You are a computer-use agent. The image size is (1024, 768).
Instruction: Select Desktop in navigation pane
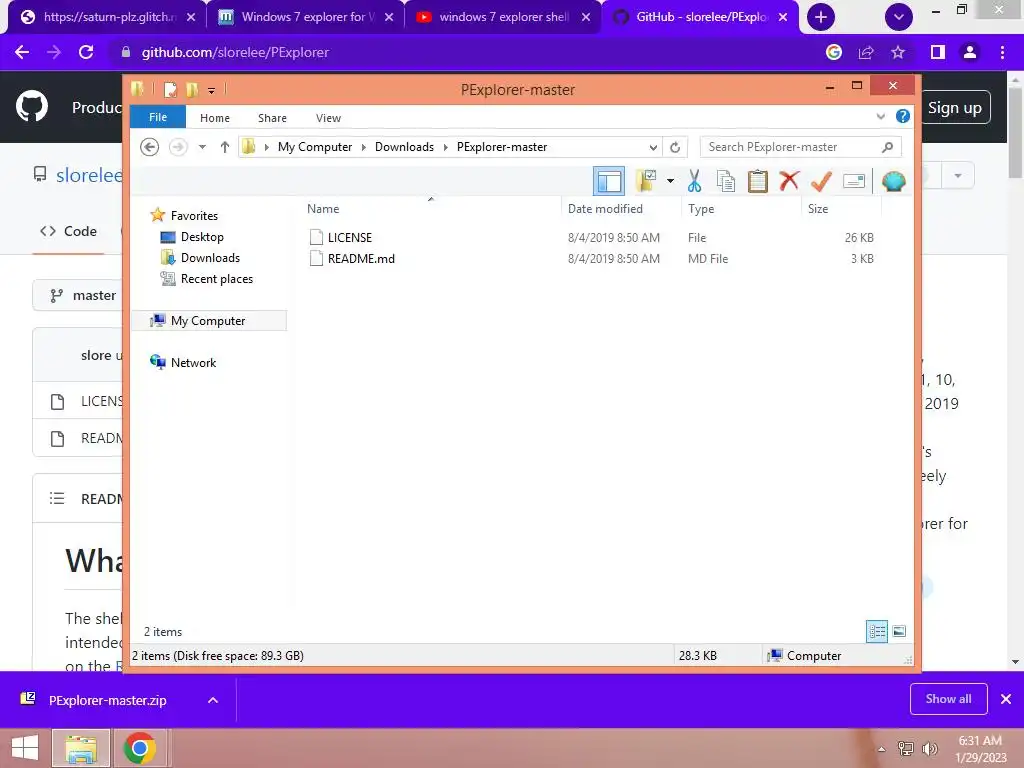coord(202,236)
